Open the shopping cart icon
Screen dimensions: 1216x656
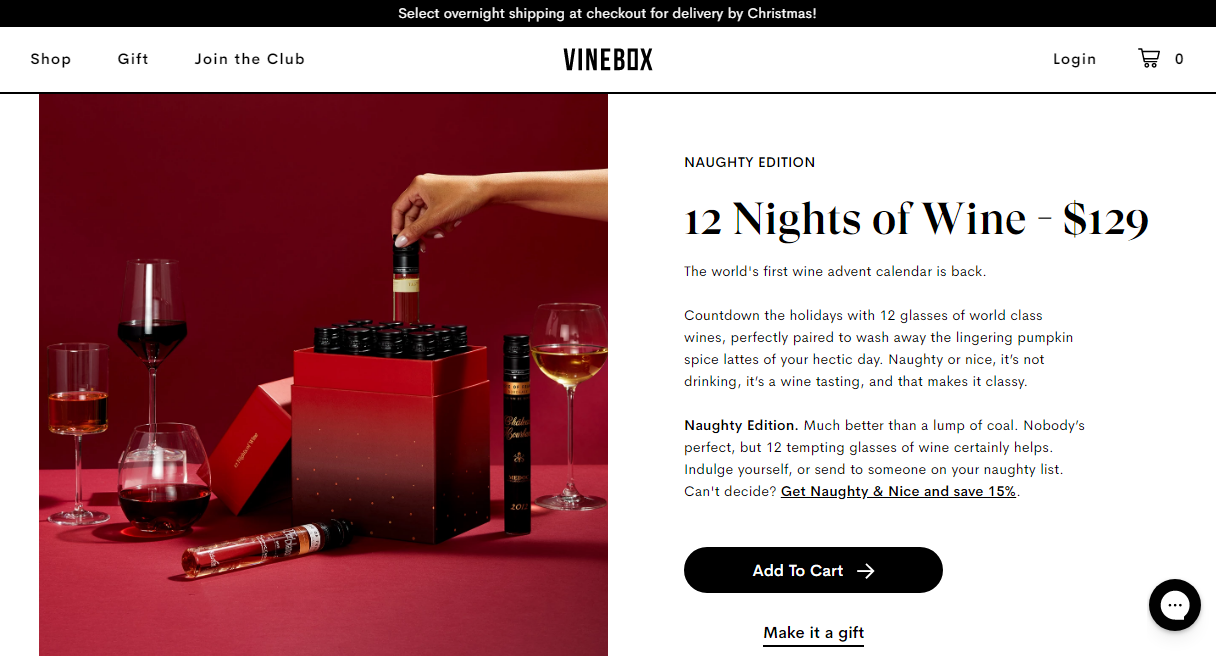pos(1148,58)
